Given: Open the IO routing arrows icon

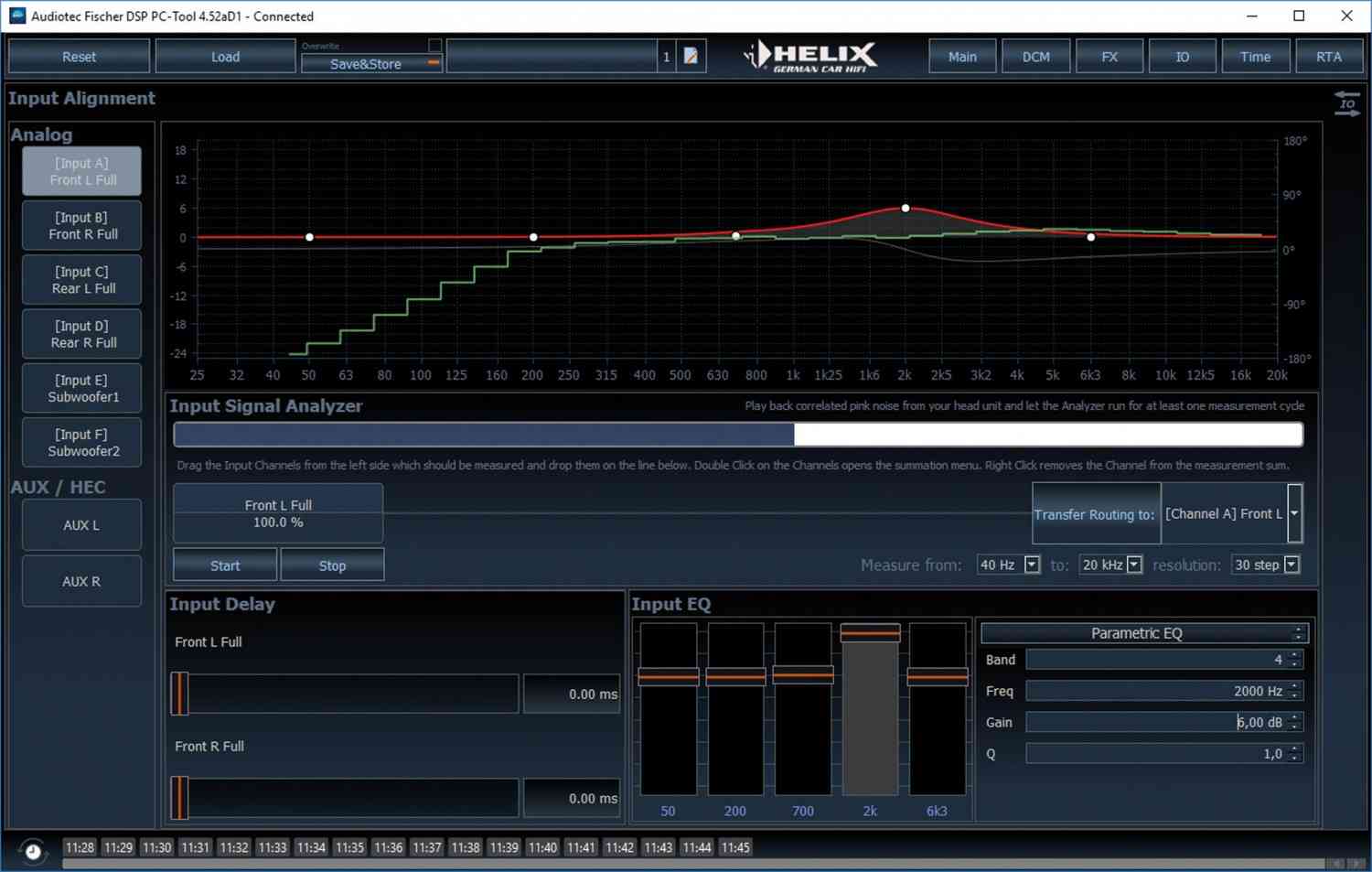Looking at the screenshot, I should [x=1346, y=103].
